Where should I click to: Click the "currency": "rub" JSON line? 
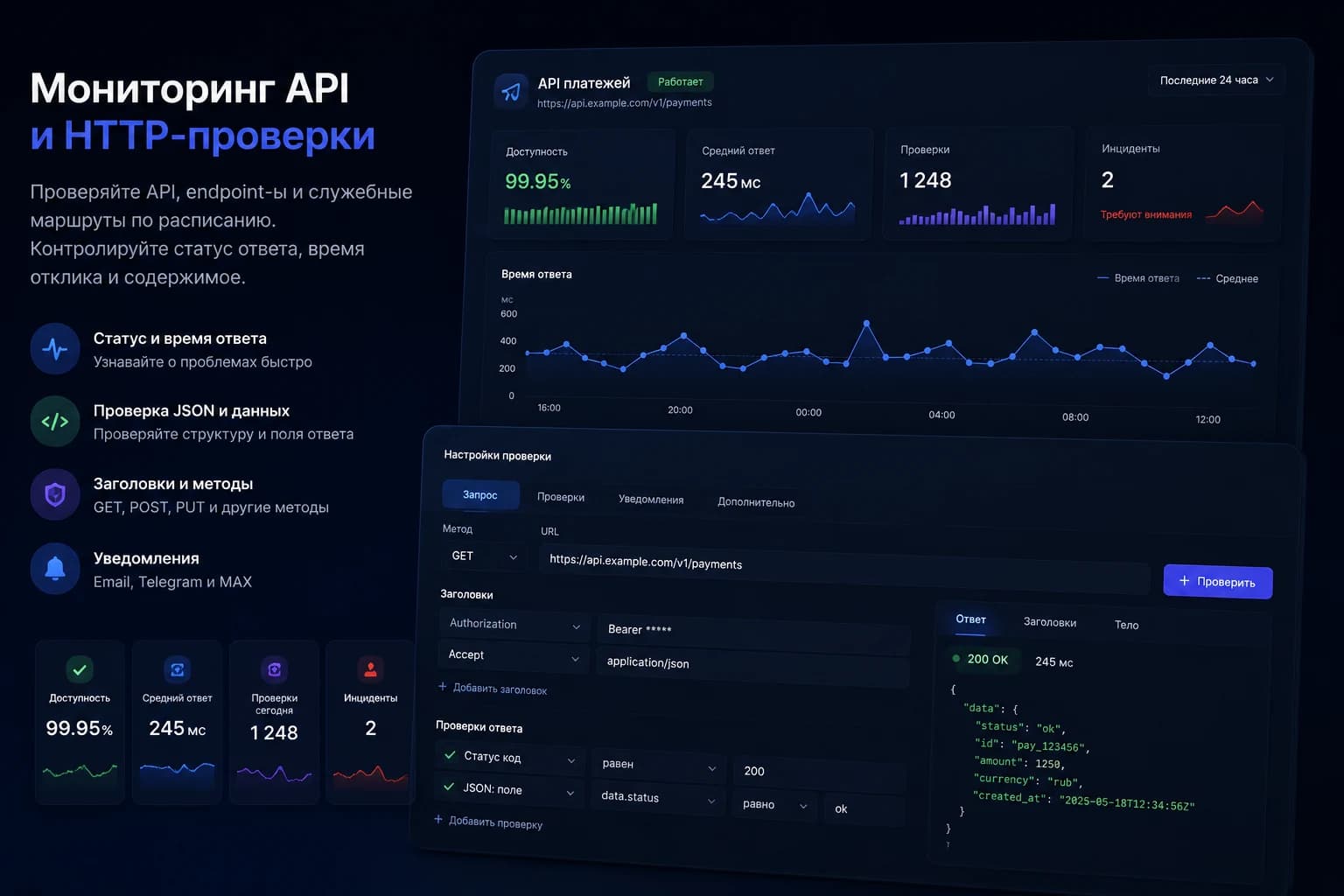pos(1028,780)
